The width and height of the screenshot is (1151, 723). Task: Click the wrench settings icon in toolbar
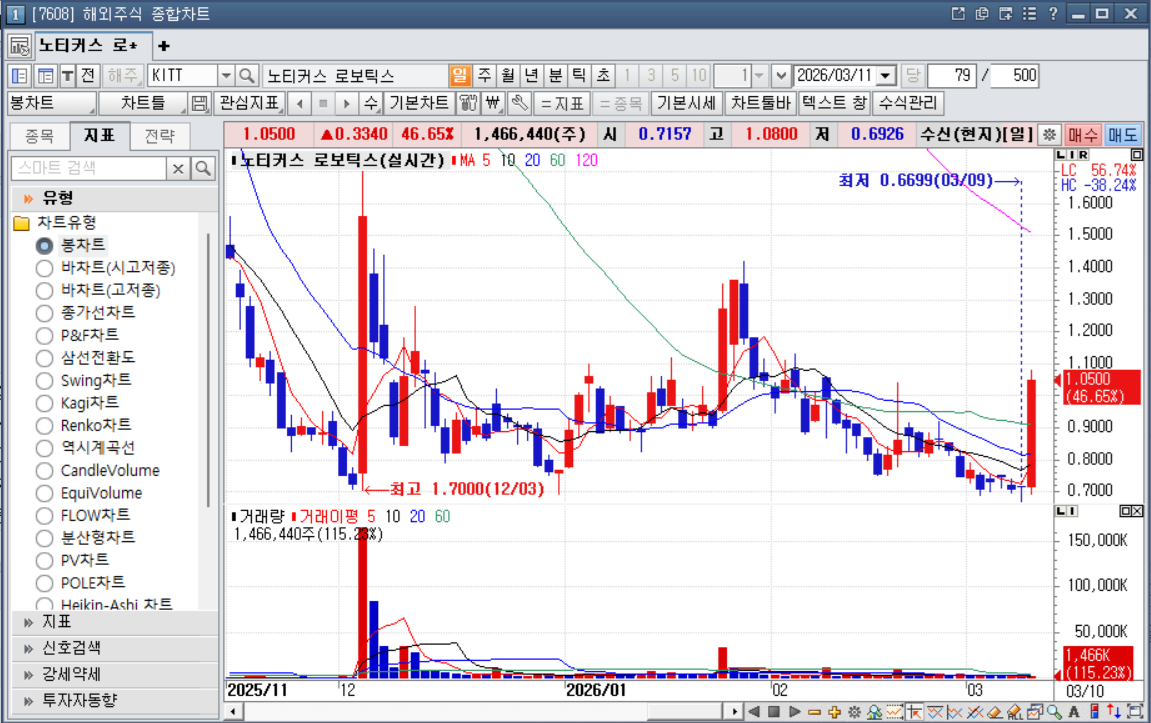point(518,103)
